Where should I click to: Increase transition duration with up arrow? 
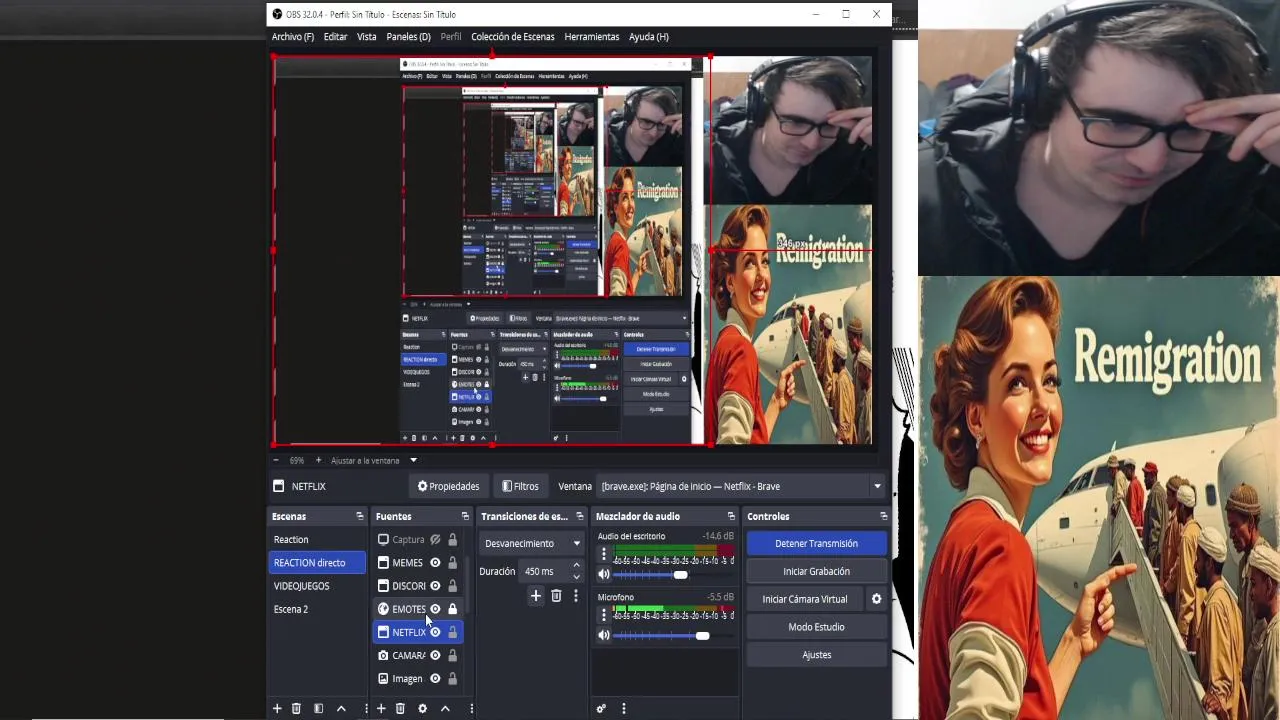(576, 566)
